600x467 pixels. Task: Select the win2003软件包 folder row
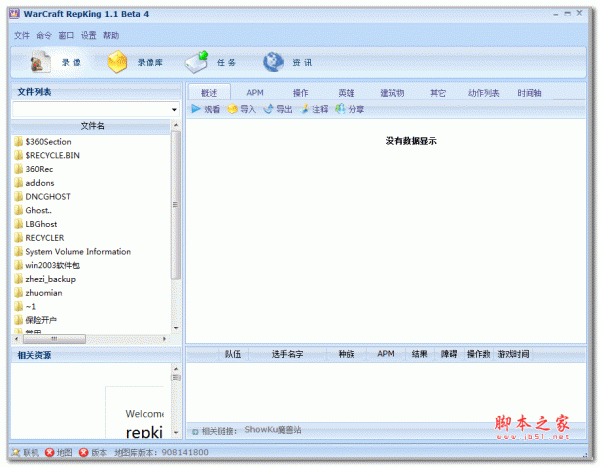pos(92,265)
